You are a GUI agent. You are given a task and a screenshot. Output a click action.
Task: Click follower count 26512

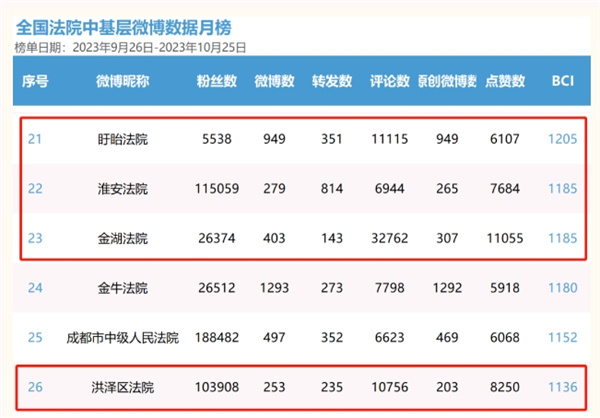(217, 288)
